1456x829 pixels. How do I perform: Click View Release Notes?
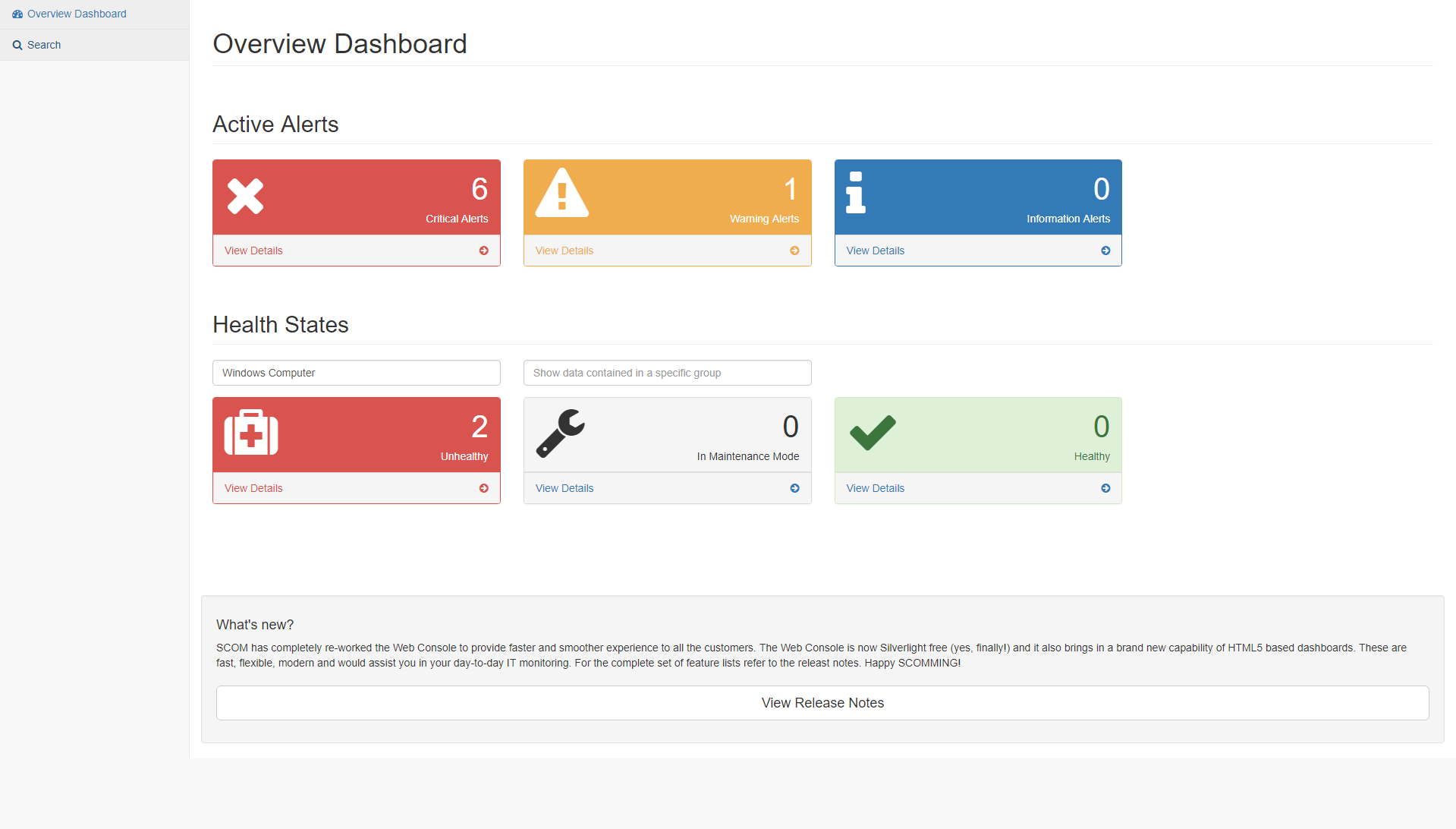822,702
